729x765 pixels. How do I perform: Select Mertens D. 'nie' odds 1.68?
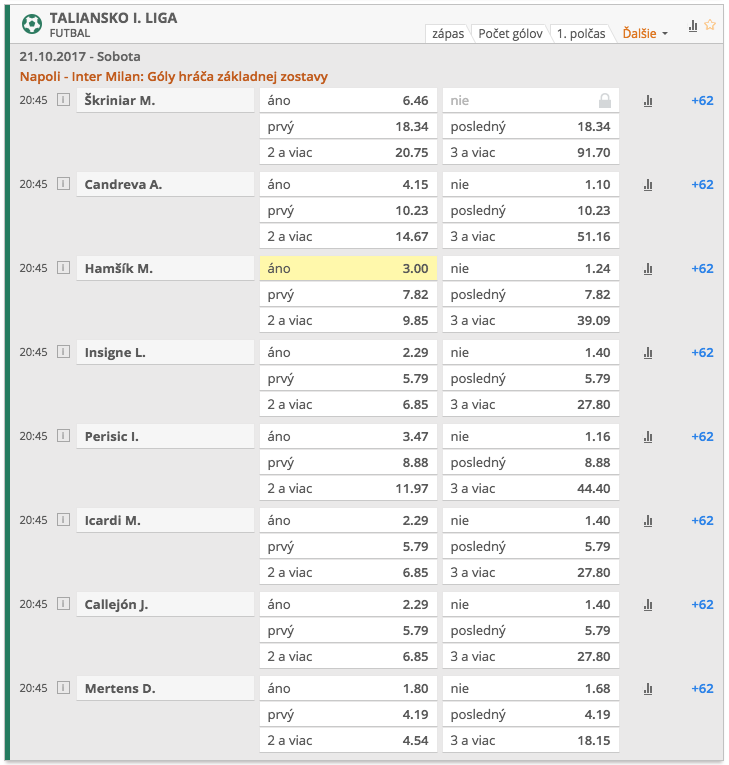coord(530,689)
